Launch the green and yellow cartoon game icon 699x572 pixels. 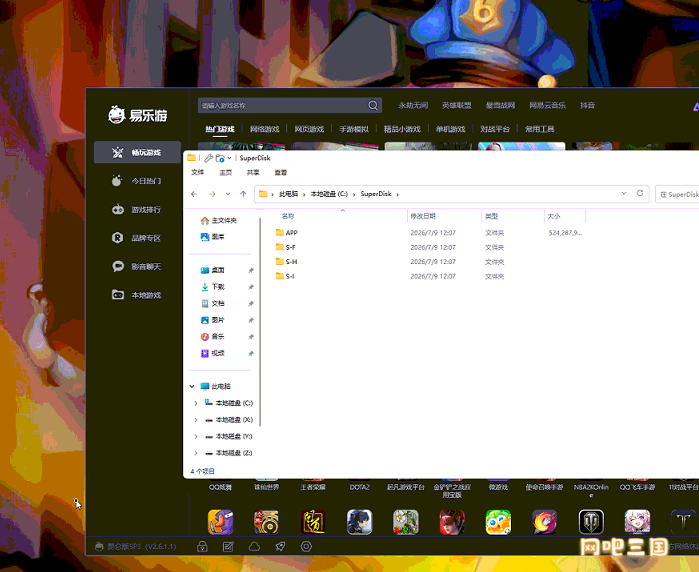click(x=498, y=522)
